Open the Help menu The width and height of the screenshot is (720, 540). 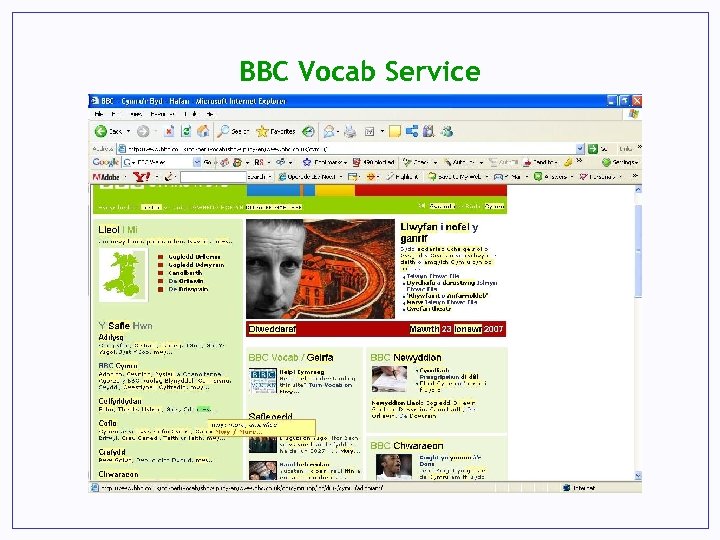[x=210, y=114]
